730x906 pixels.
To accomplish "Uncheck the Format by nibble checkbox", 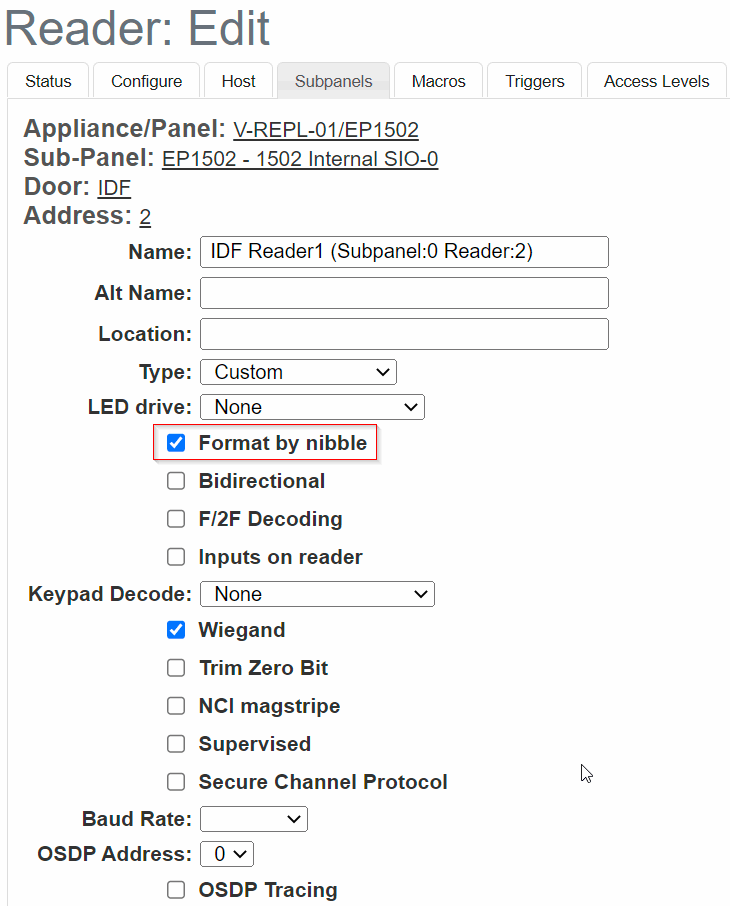I will coord(176,442).
